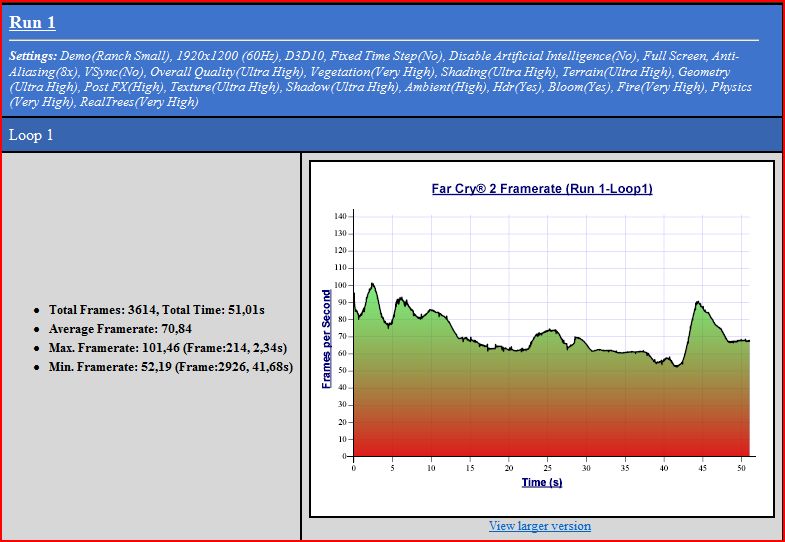Select the 'Average Framerate: 70,84' line
This screenshot has height=542, width=785.
[120, 329]
